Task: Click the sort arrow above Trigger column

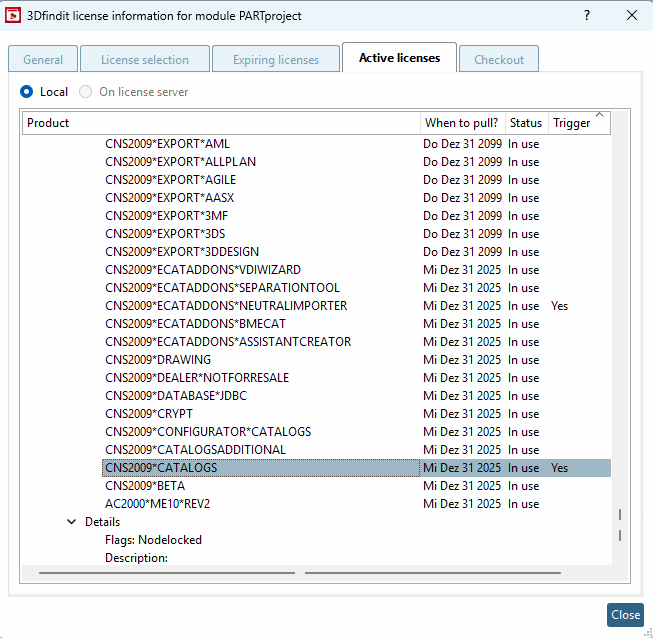Action: pyautogui.click(x=600, y=114)
